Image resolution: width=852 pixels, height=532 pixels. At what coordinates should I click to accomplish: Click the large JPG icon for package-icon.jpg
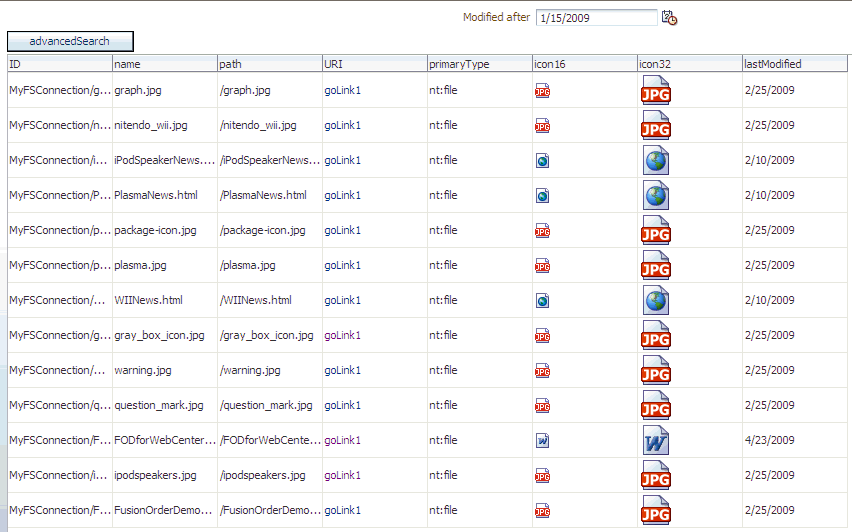(x=656, y=230)
